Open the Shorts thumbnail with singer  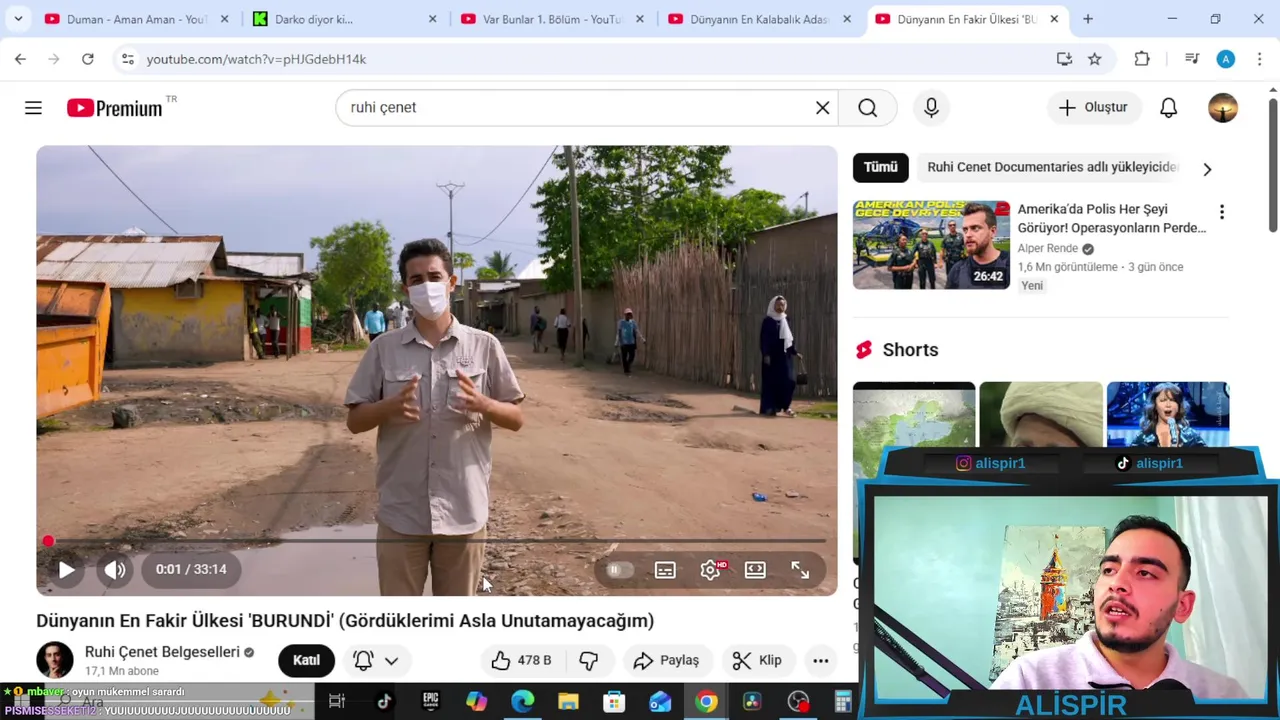(1168, 414)
